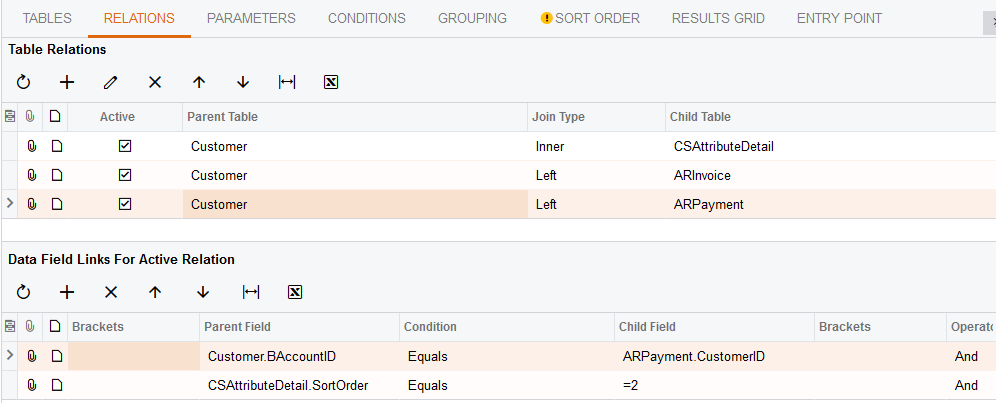This screenshot has width=996, height=403.
Task: Switch to the Parameters tab
Action: [251, 18]
